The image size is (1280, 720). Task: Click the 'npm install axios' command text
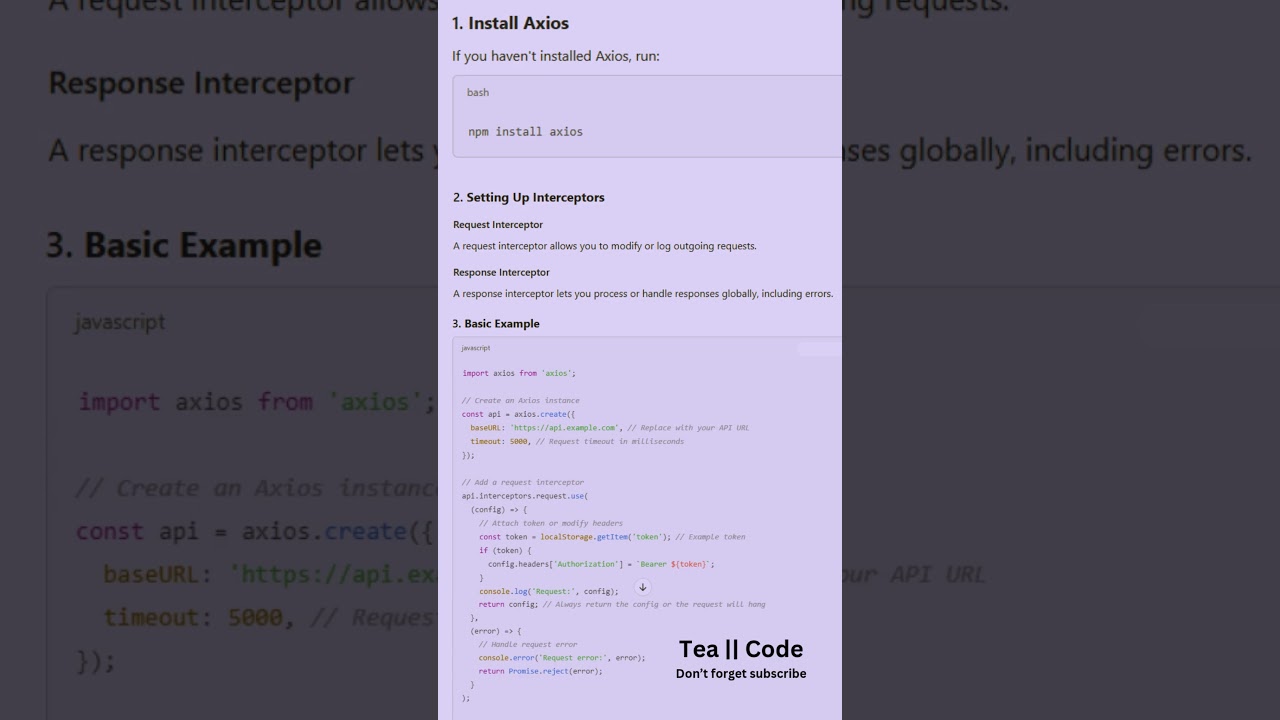click(525, 131)
